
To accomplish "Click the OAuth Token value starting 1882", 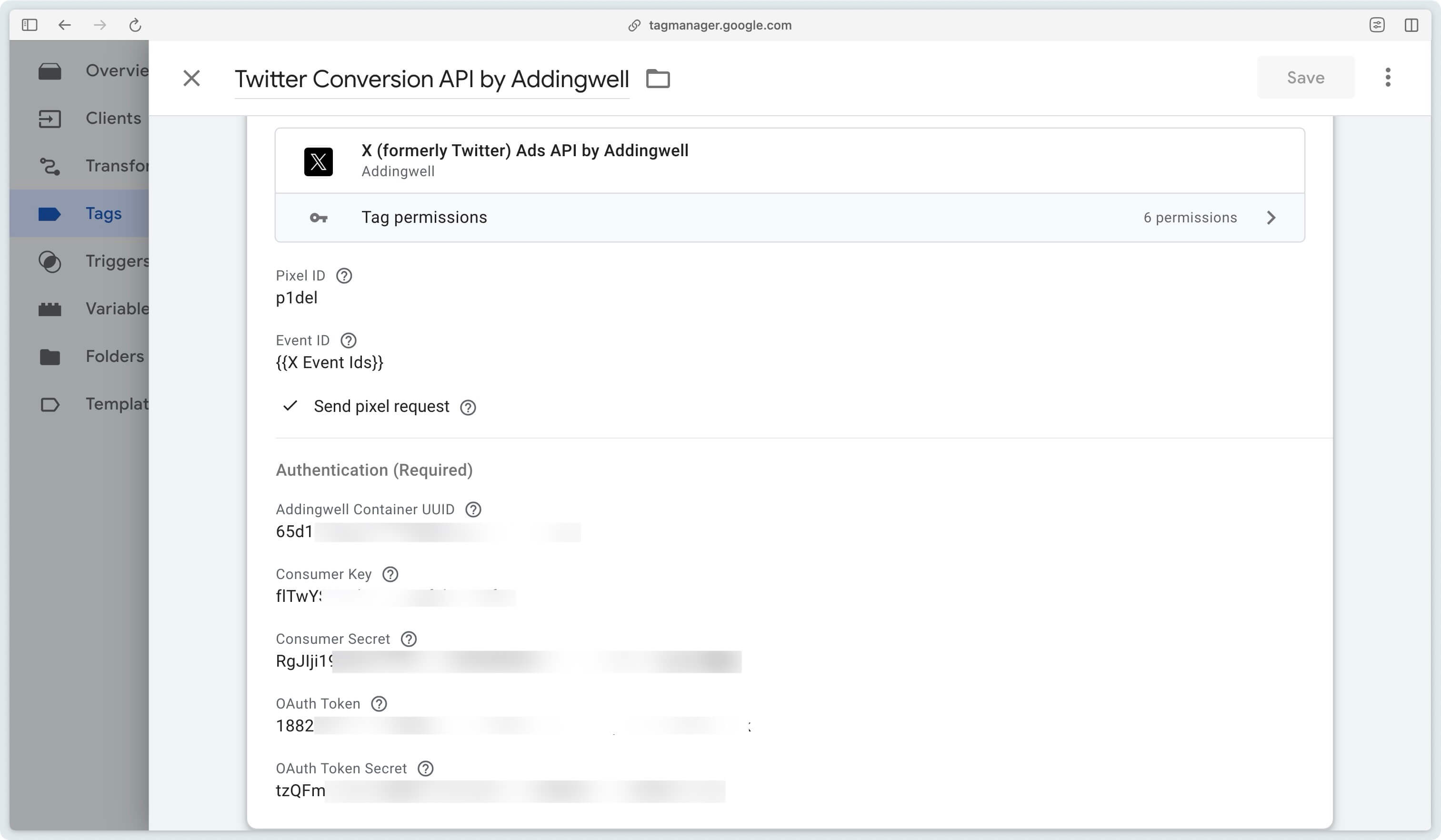I will (513, 726).
